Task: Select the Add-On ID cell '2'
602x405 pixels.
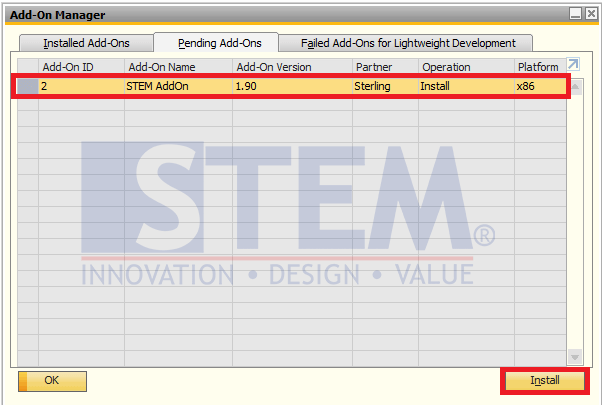Action: tap(81, 86)
